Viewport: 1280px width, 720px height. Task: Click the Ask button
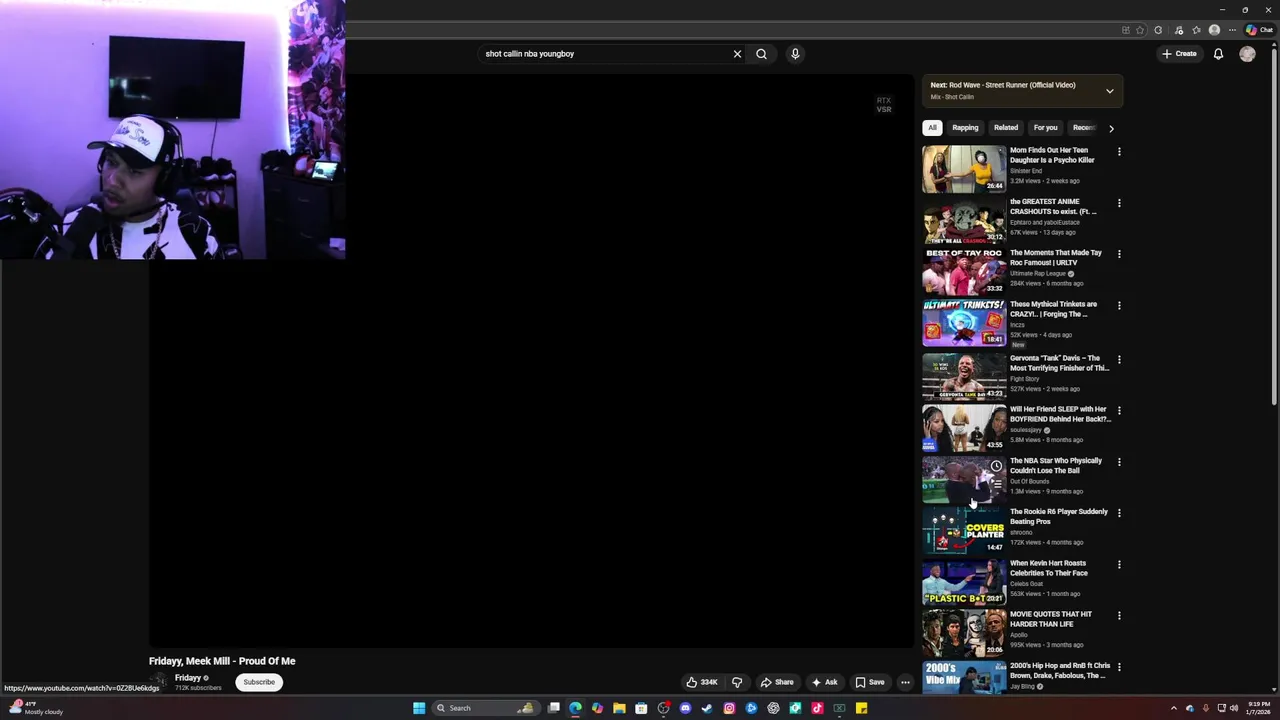pos(824,682)
